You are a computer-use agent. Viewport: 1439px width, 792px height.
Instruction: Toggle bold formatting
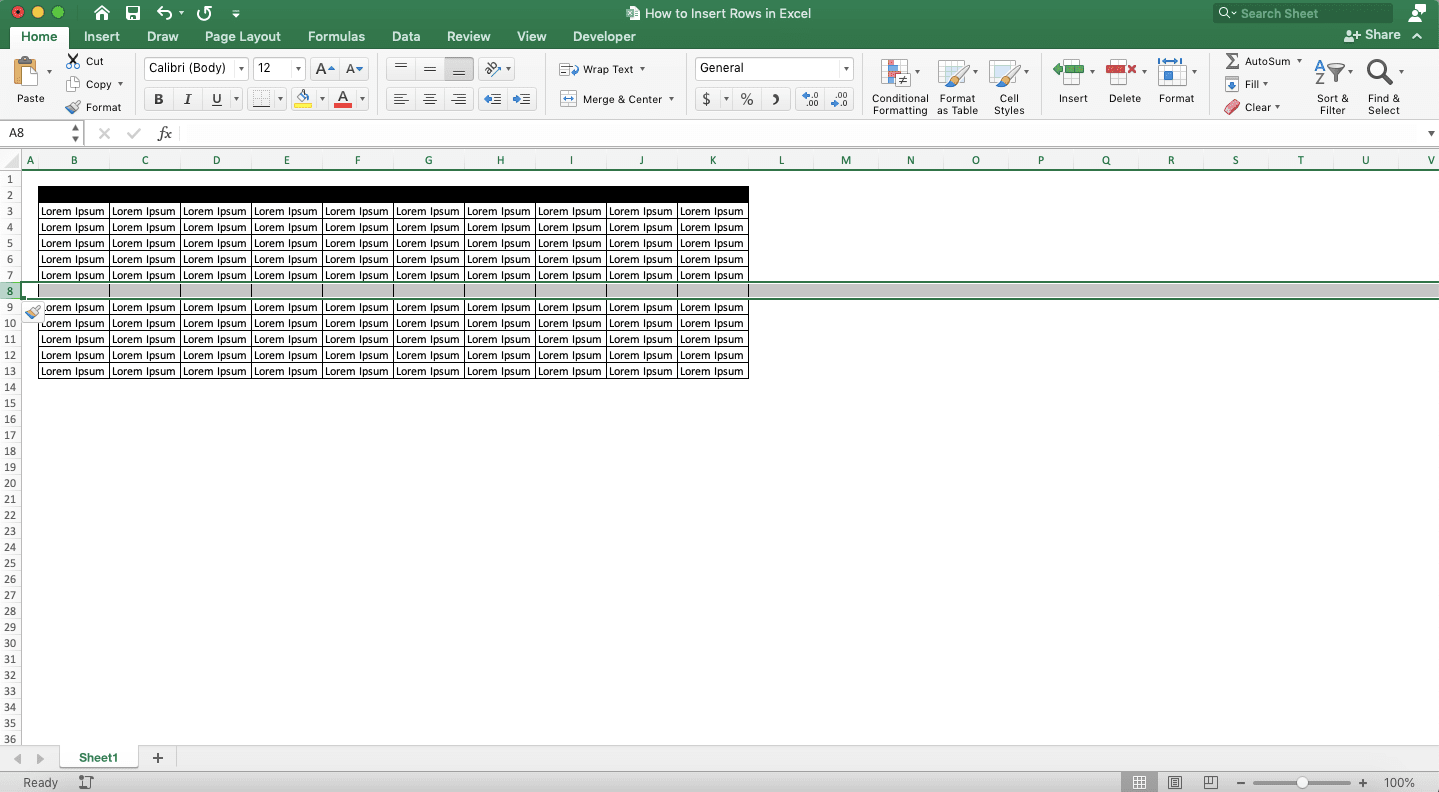(x=157, y=99)
